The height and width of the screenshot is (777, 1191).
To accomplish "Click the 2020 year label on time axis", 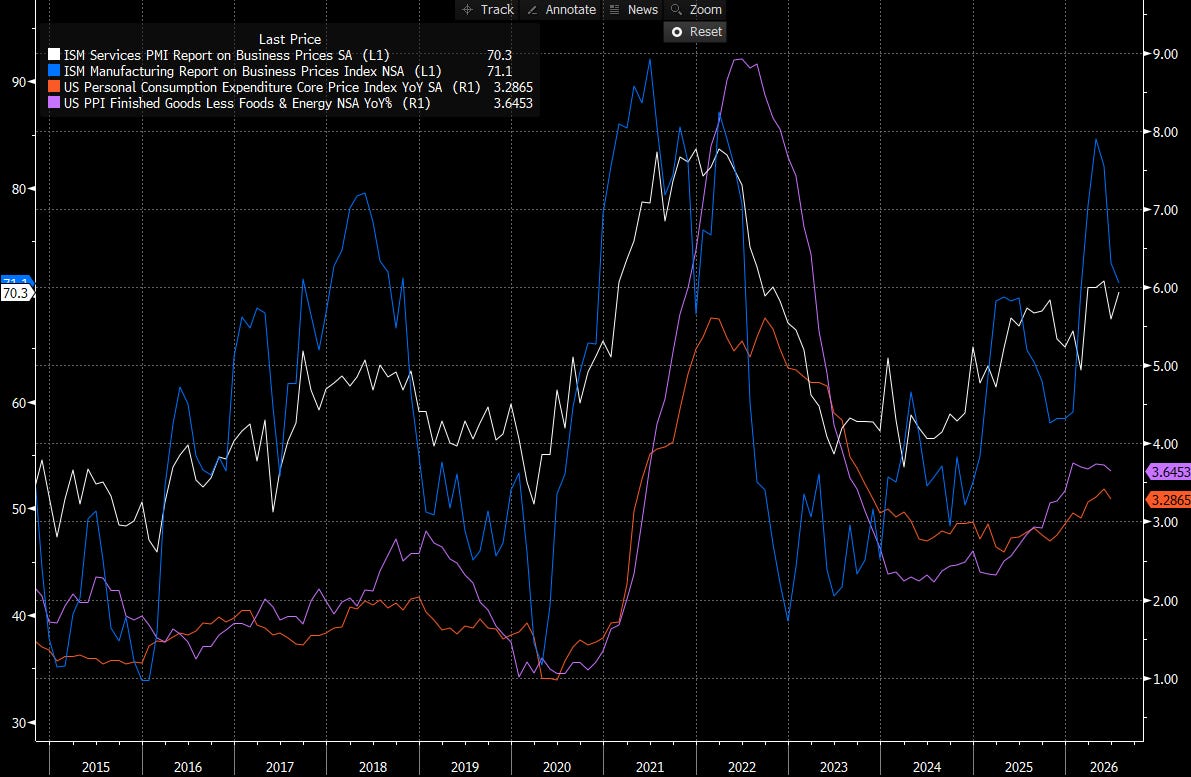I will point(557,767).
